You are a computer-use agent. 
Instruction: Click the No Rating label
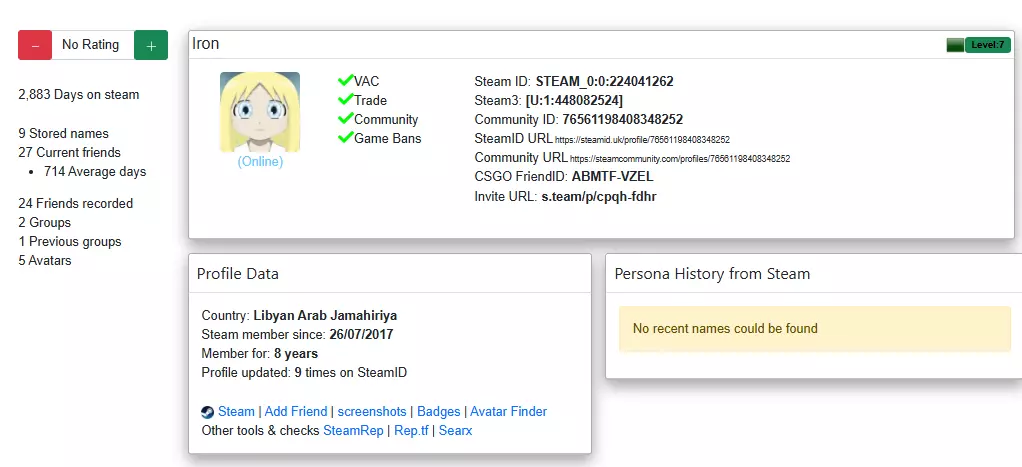[91, 45]
